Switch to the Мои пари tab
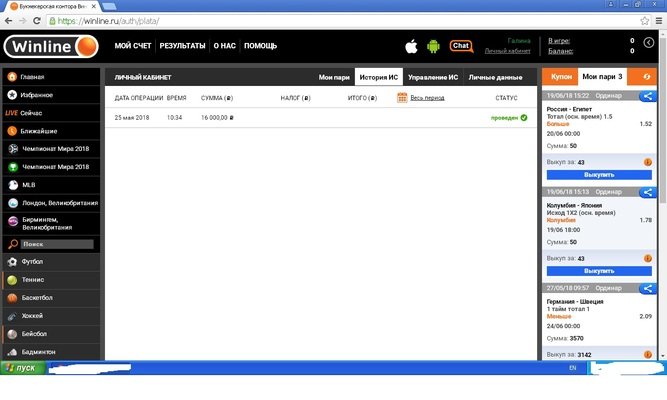The image size is (667, 400). coord(335,77)
